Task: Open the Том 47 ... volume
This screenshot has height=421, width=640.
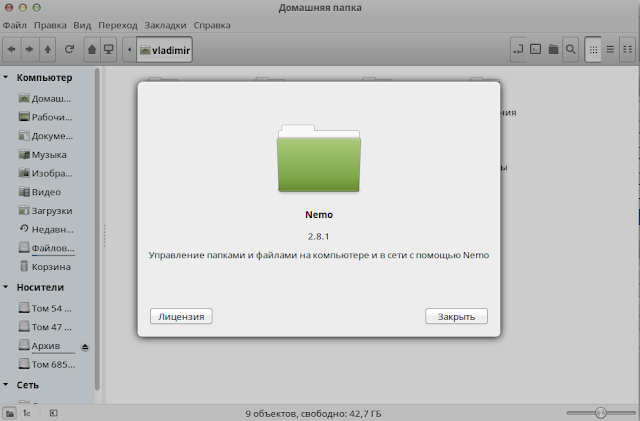Action: point(45,327)
